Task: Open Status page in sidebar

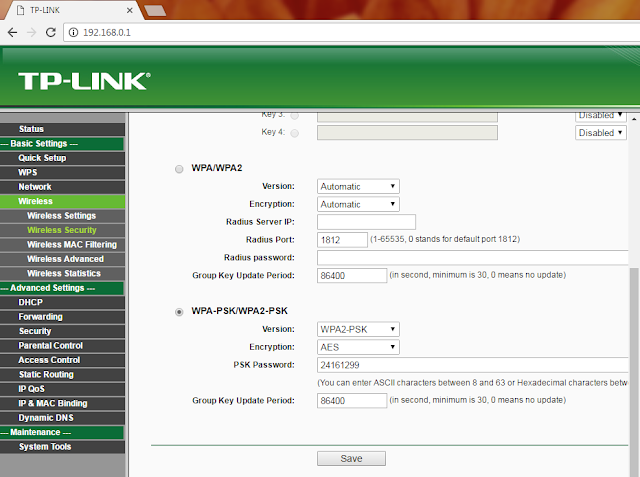Action: pyautogui.click(x=62, y=129)
